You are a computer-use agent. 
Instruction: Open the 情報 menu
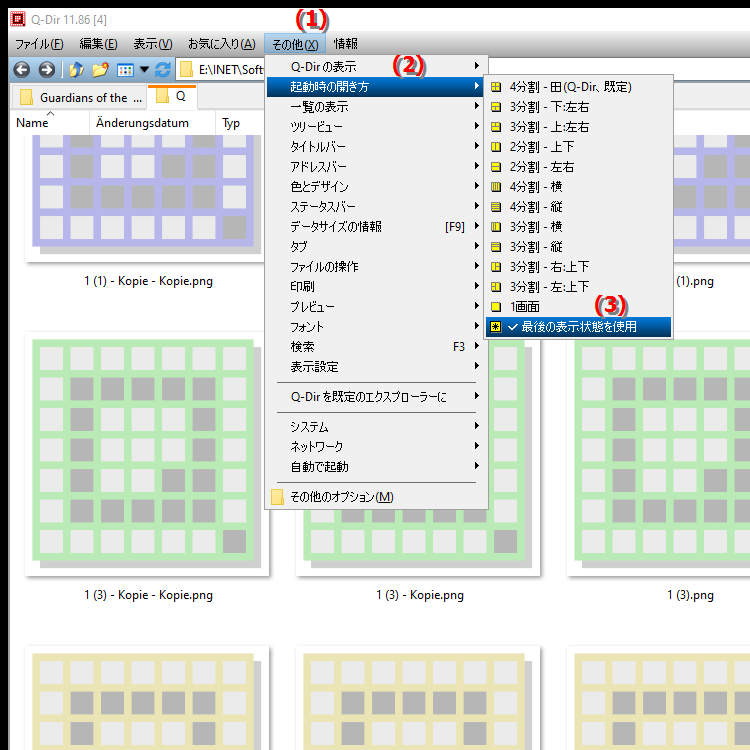(x=346, y=44)
